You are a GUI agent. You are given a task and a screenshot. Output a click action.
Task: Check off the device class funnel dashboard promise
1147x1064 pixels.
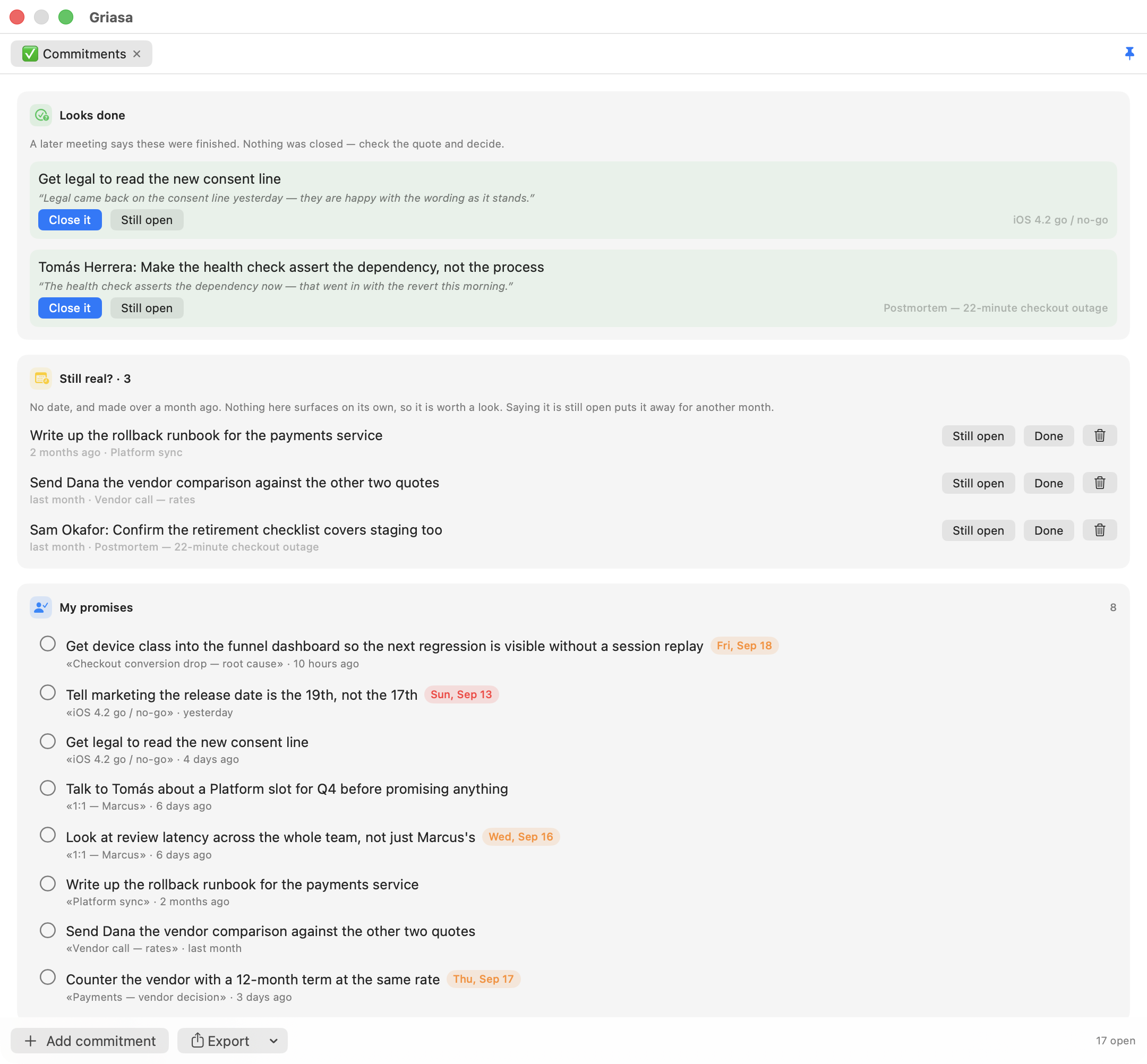[x=48, y=643]
